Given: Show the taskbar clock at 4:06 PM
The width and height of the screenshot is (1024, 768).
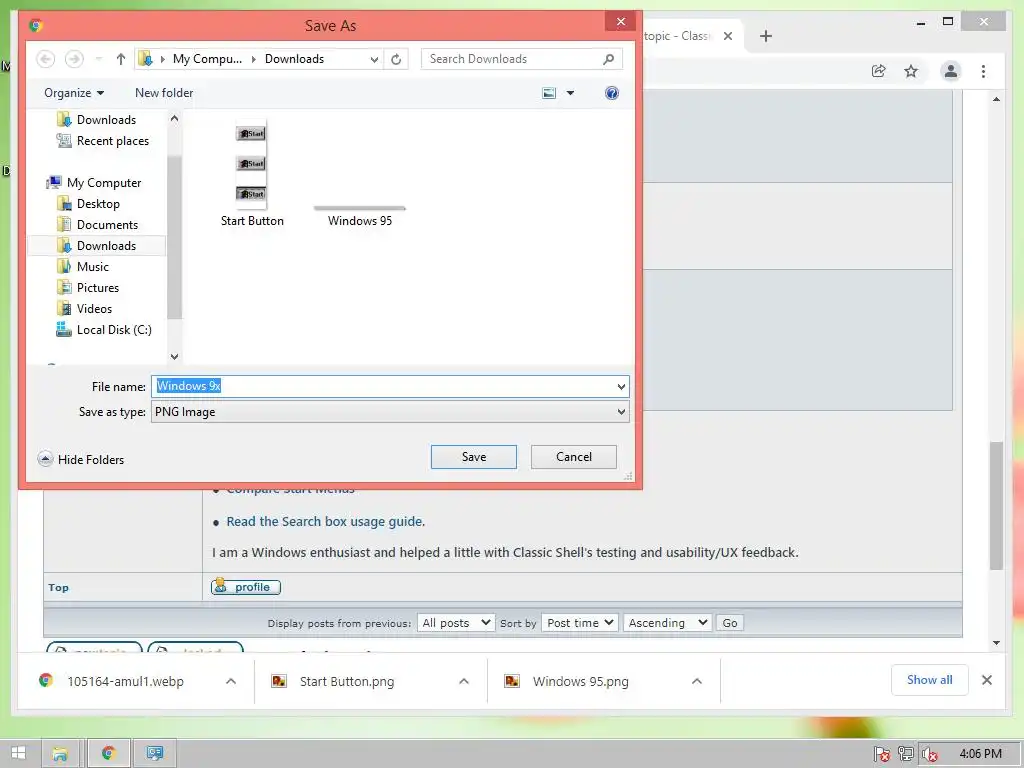Looking at the screenshot, I should (980, 753).
